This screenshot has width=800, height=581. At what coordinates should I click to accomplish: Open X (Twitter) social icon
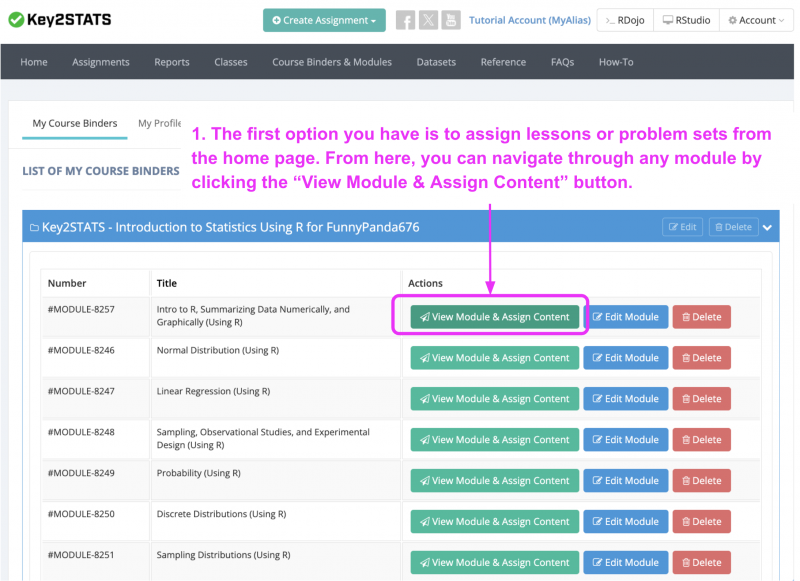[429, 20]
